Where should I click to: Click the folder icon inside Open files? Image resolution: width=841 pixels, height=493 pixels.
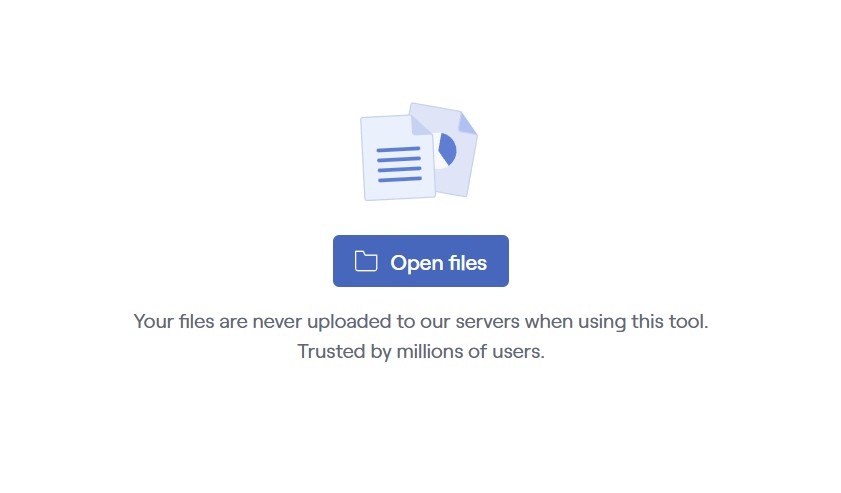point(366,261)
